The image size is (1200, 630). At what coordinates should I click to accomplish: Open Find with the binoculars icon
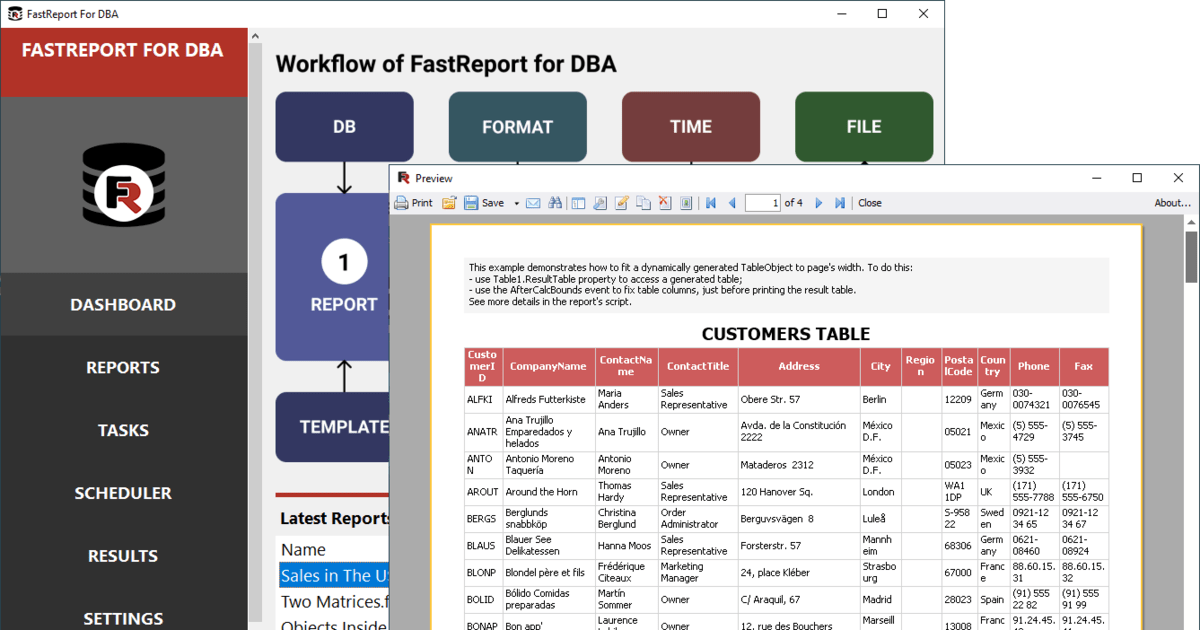(x=554, y=203)
